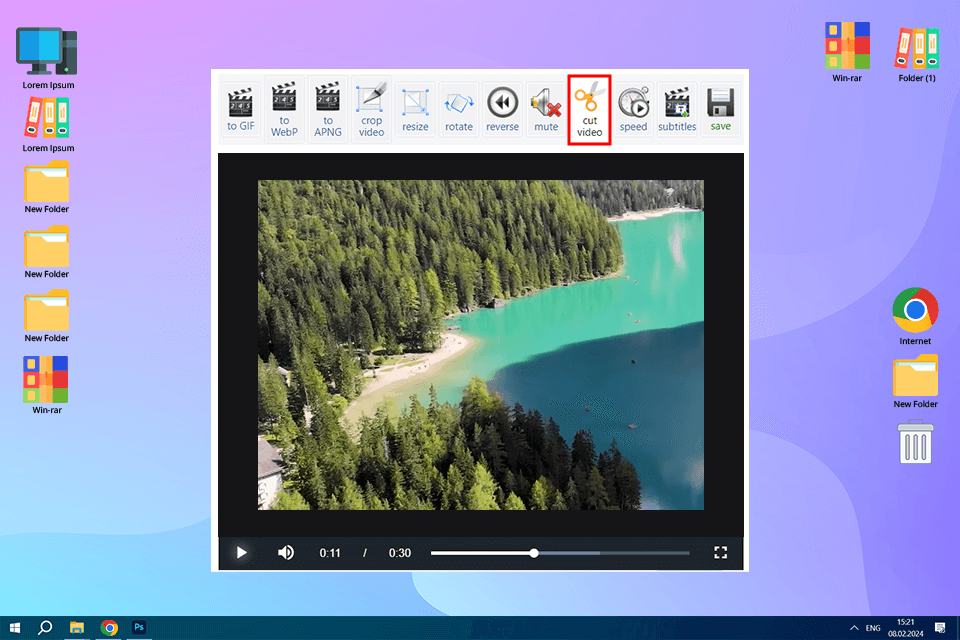
Task: Open the Windows Start menu
Action: pyautogui.click(x=15, y=628)
